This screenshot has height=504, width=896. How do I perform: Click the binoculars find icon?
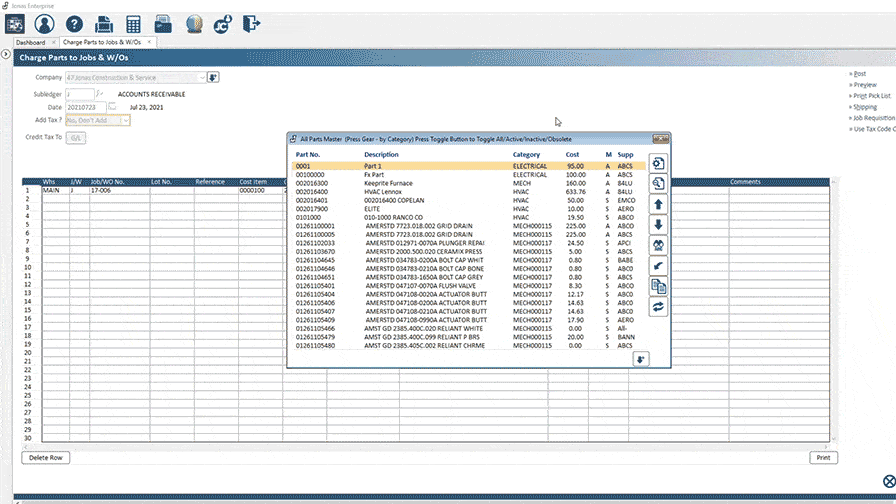pyautogui.click(x=658, y=245)
